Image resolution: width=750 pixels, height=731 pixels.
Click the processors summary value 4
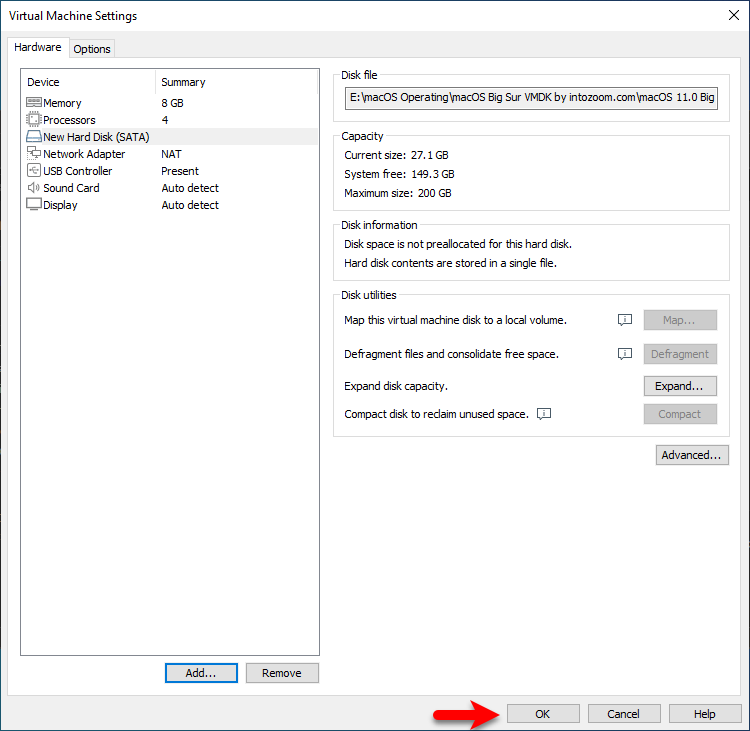pyautogui.click(x=165, y=120)
